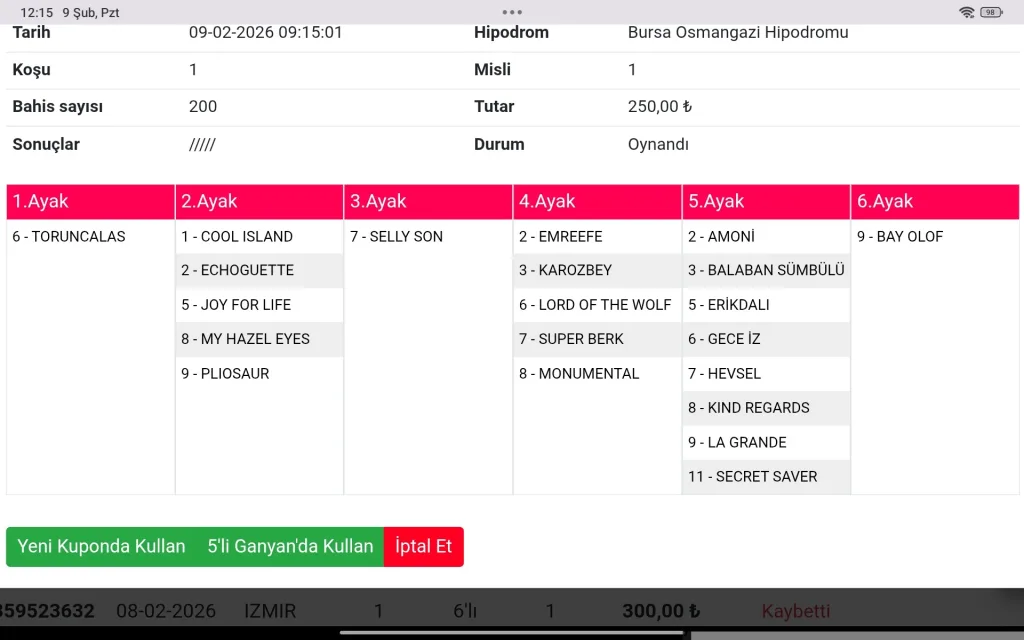Screen dimensions: 1024x640
Task: Select the 1.Ayak column header
Action: 90,201
